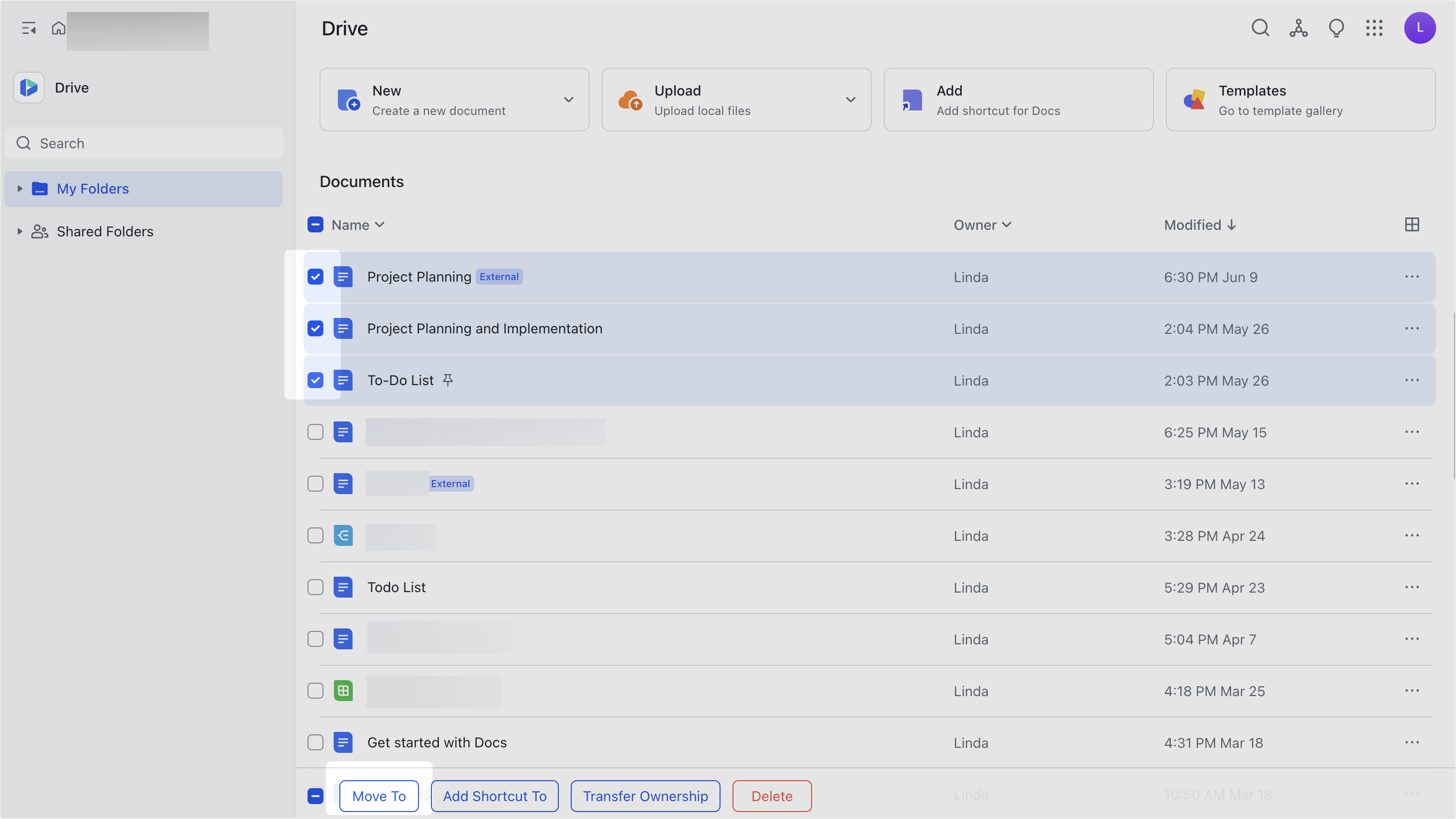Image resolution: width=1456 pixels, height=819 pixels.
Task: Click the sidebar Search field
Action: click(x=144, y=143)
